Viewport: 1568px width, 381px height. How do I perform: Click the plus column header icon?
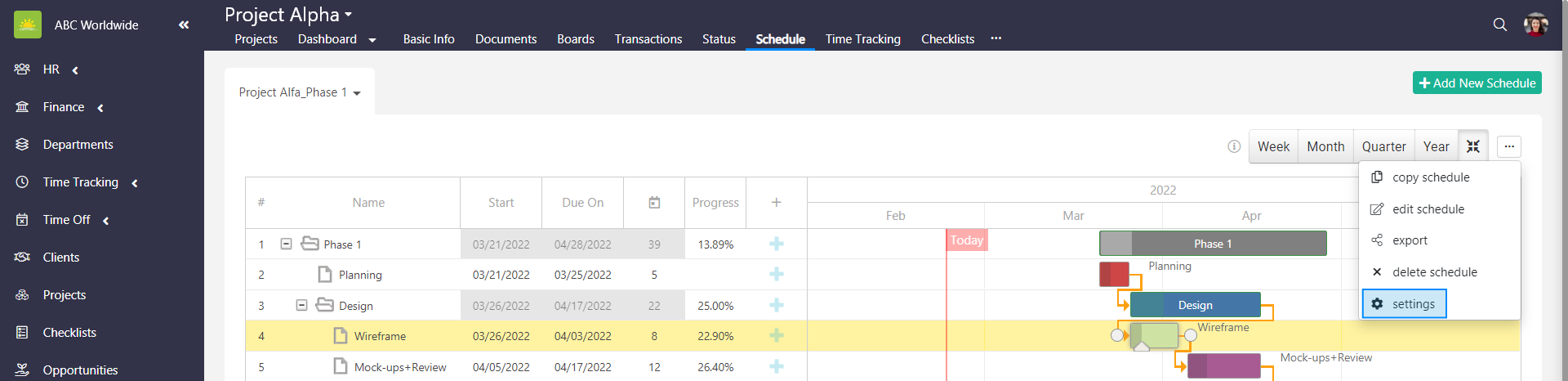point(777,202)
